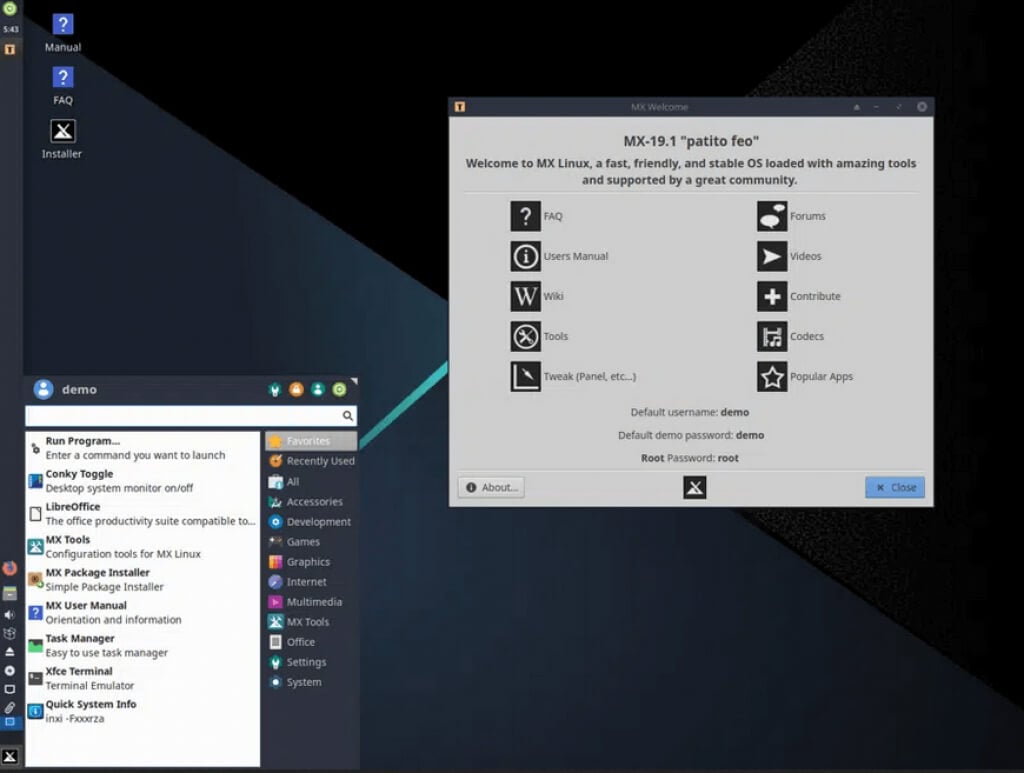
Task: Click the MX logo icon at the bottom of MX Welcome
Action: 694,487
